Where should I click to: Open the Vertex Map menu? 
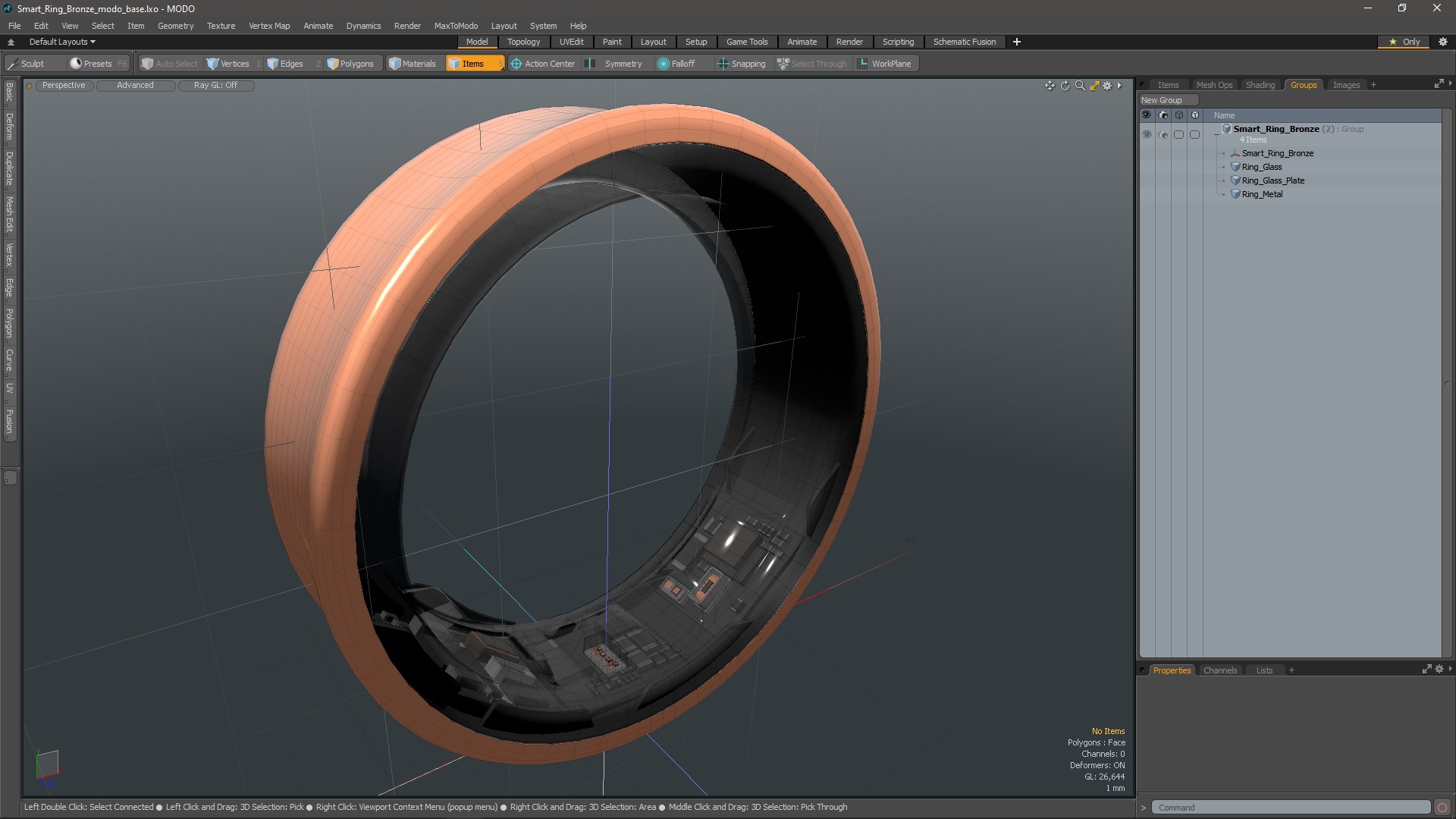(x=269, y=26)
